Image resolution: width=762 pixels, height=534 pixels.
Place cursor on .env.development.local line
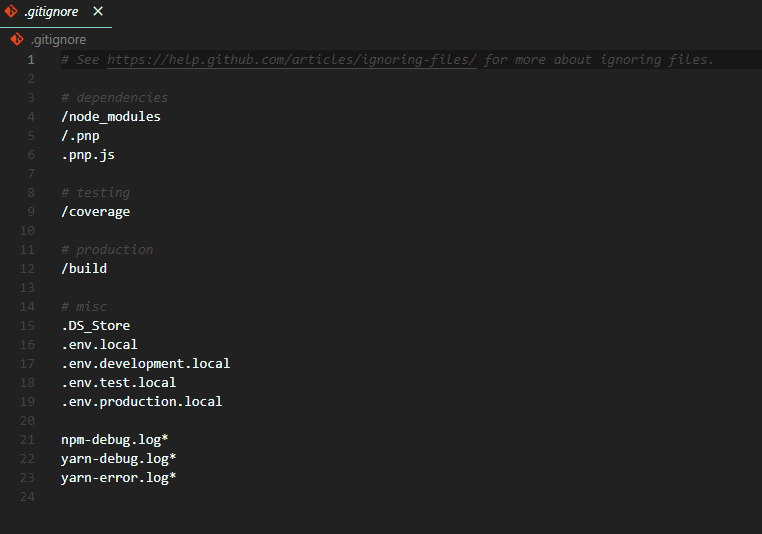click(x=146, y=363)
